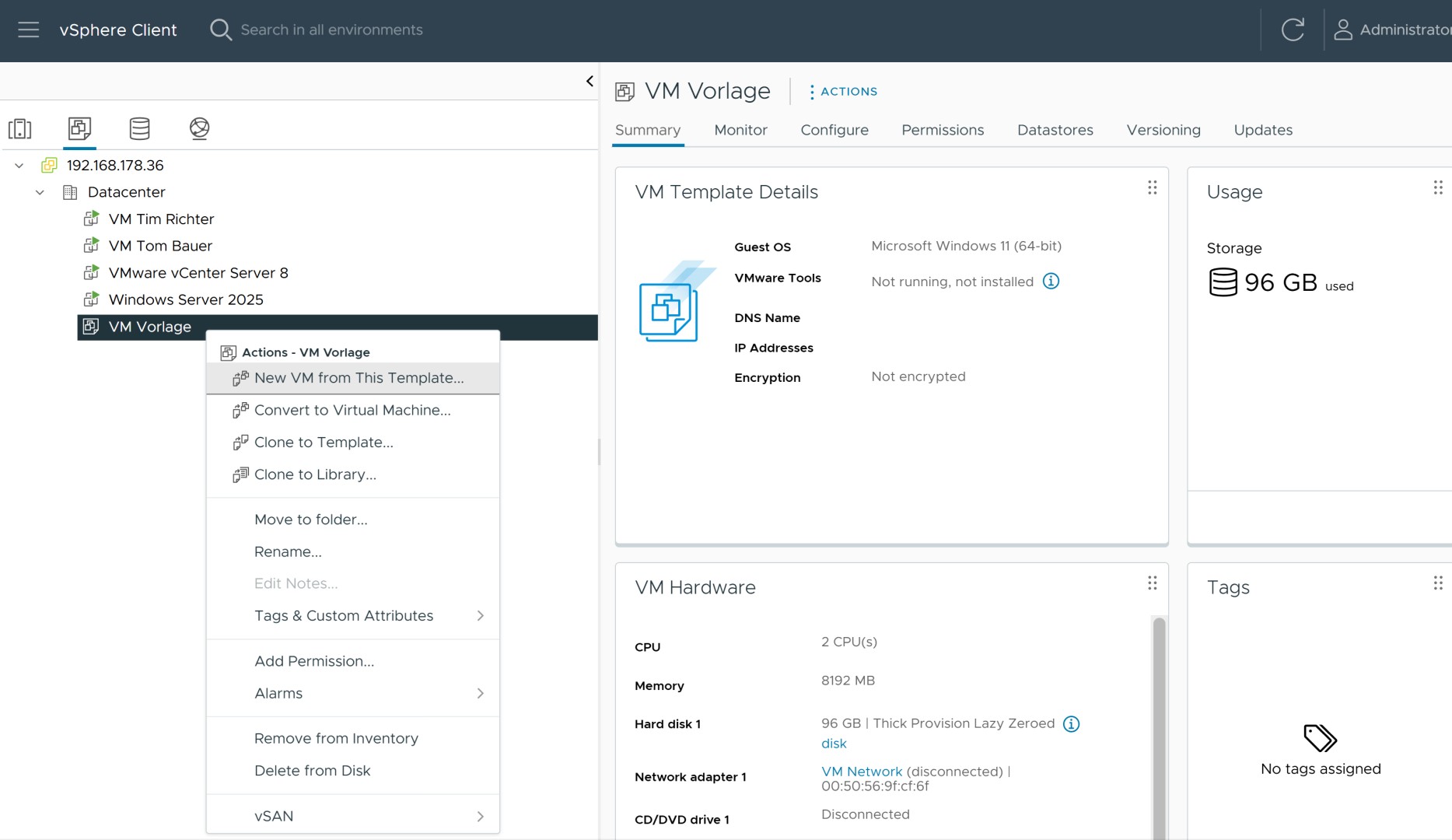Click the tag icon above No tags assigned
The height and width of the screenshot is (840, 1452).
click(1320, 738)
